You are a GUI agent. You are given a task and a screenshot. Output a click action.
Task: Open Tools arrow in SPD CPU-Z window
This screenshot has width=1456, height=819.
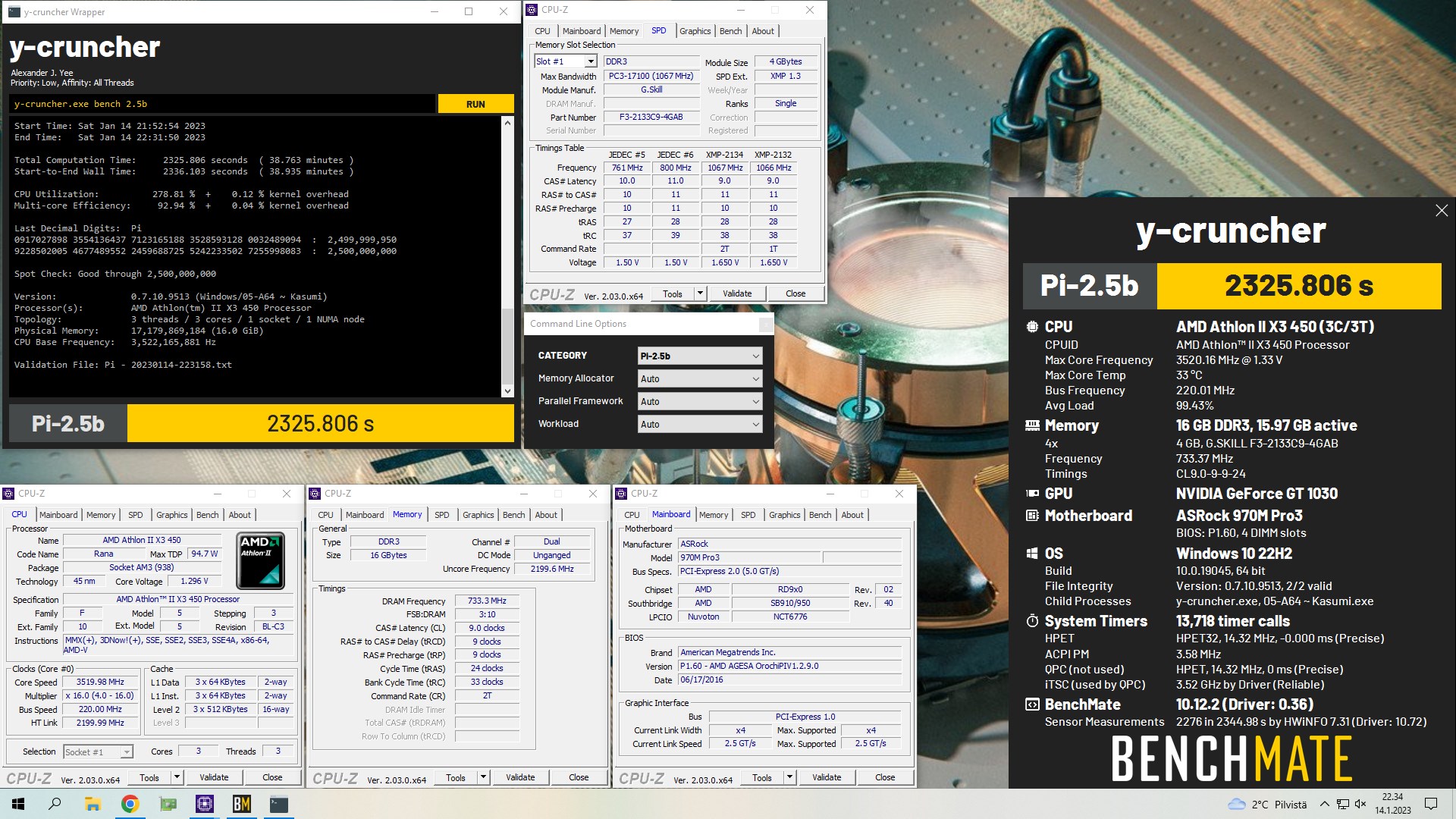pos(700,293)
